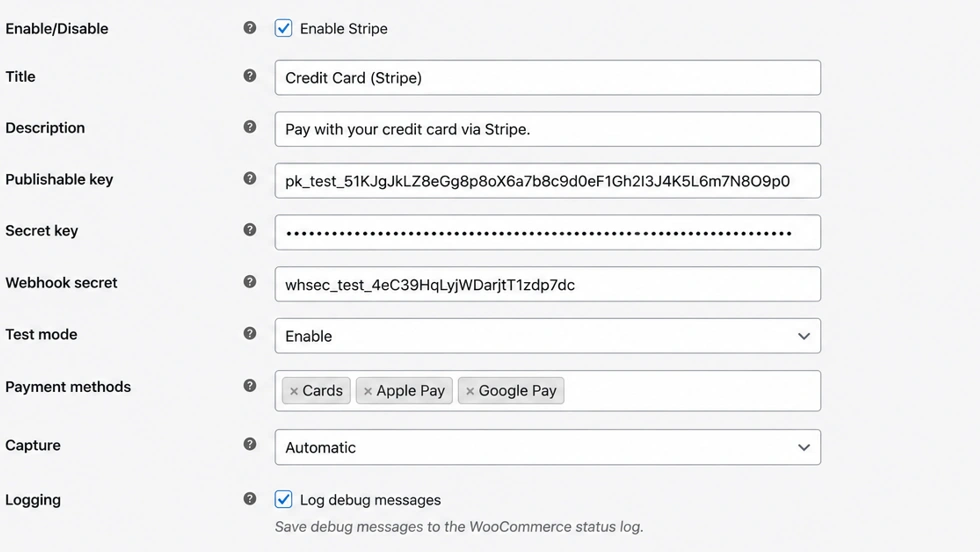
Task: Remove the Google Pay tag
Action: (470, 391)
